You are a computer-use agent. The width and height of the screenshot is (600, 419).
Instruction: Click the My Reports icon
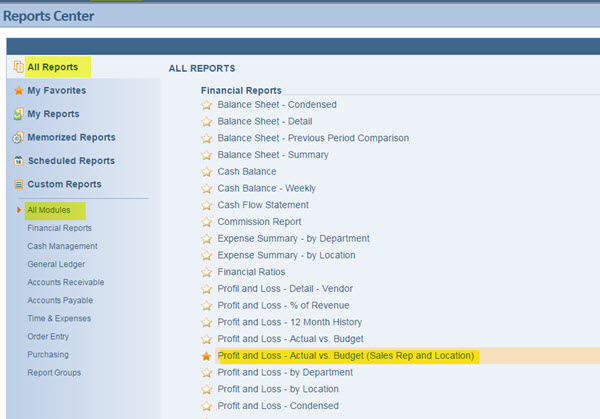18,114
